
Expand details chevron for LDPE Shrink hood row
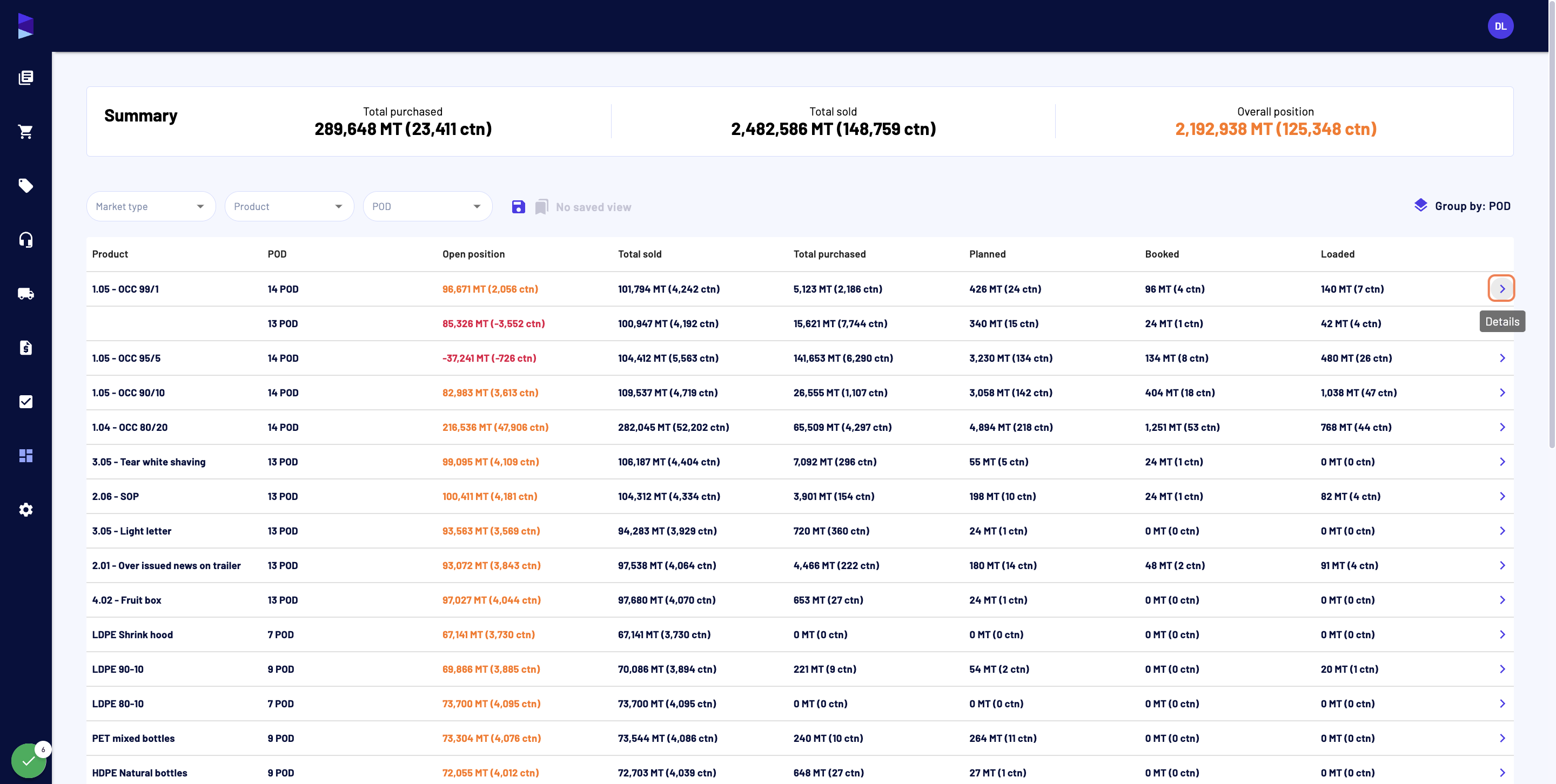[1501, 634]
